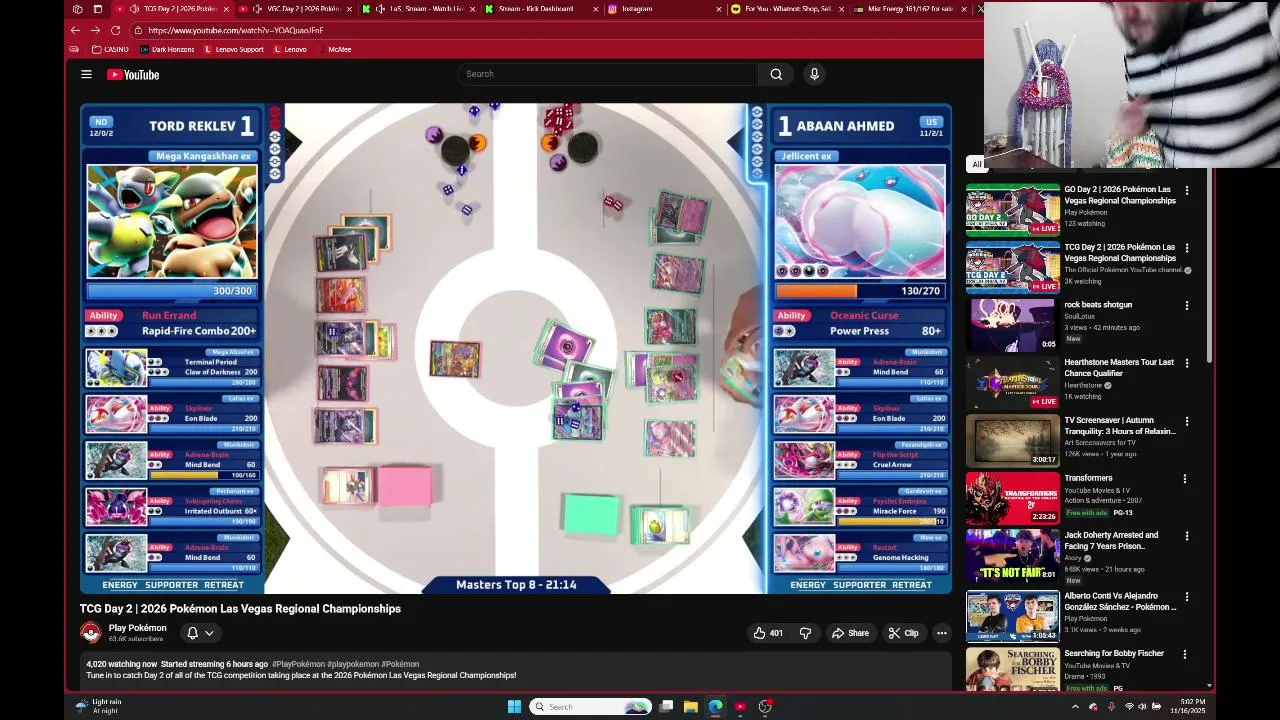This screenshot has height=720, width=1280.
Task: Open Microsoft Edge on the taskbar
Action: pyautogui.click(x=715, y=707)
